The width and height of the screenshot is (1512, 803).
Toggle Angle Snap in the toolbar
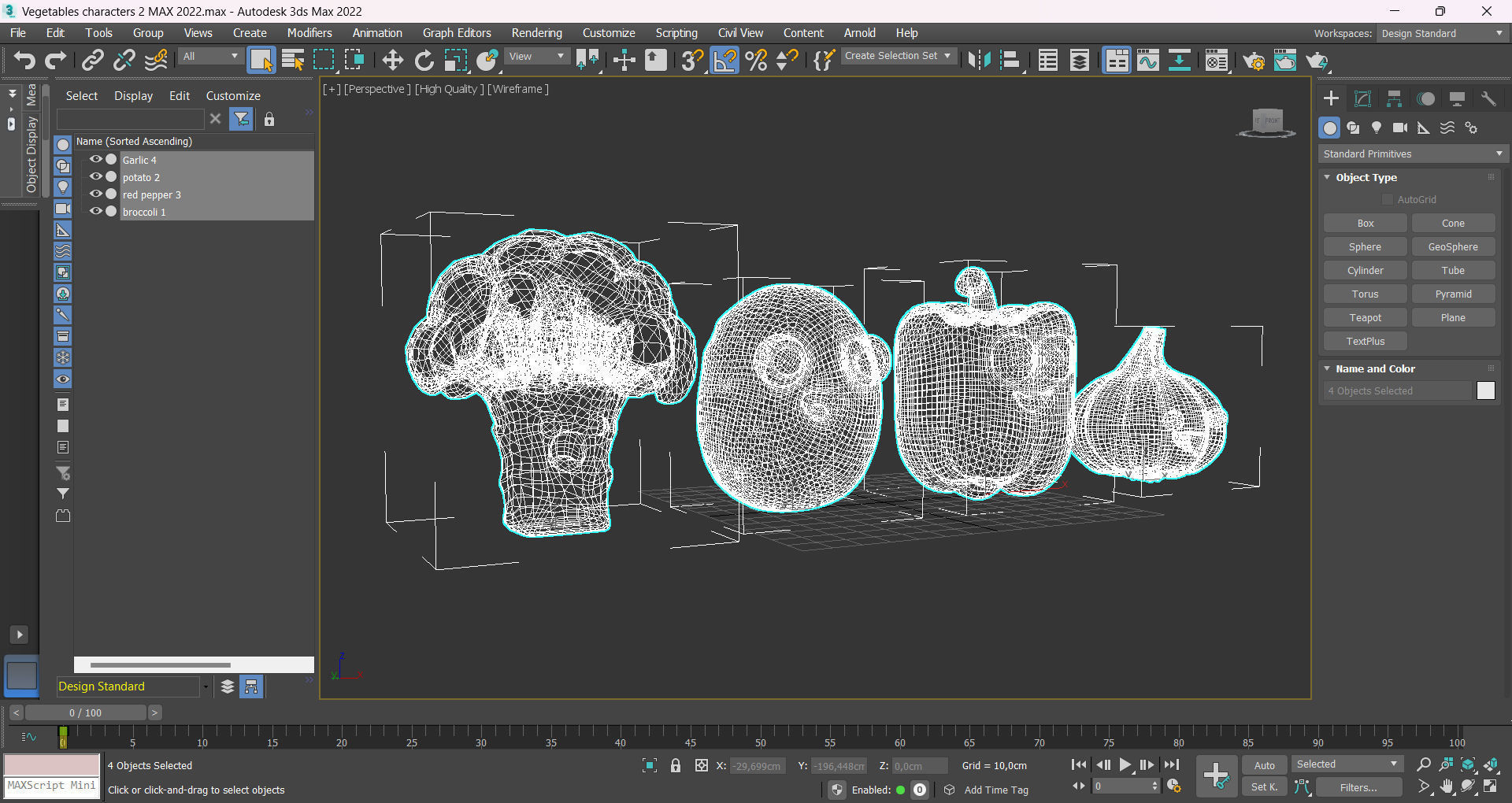[x=724, y=61]
